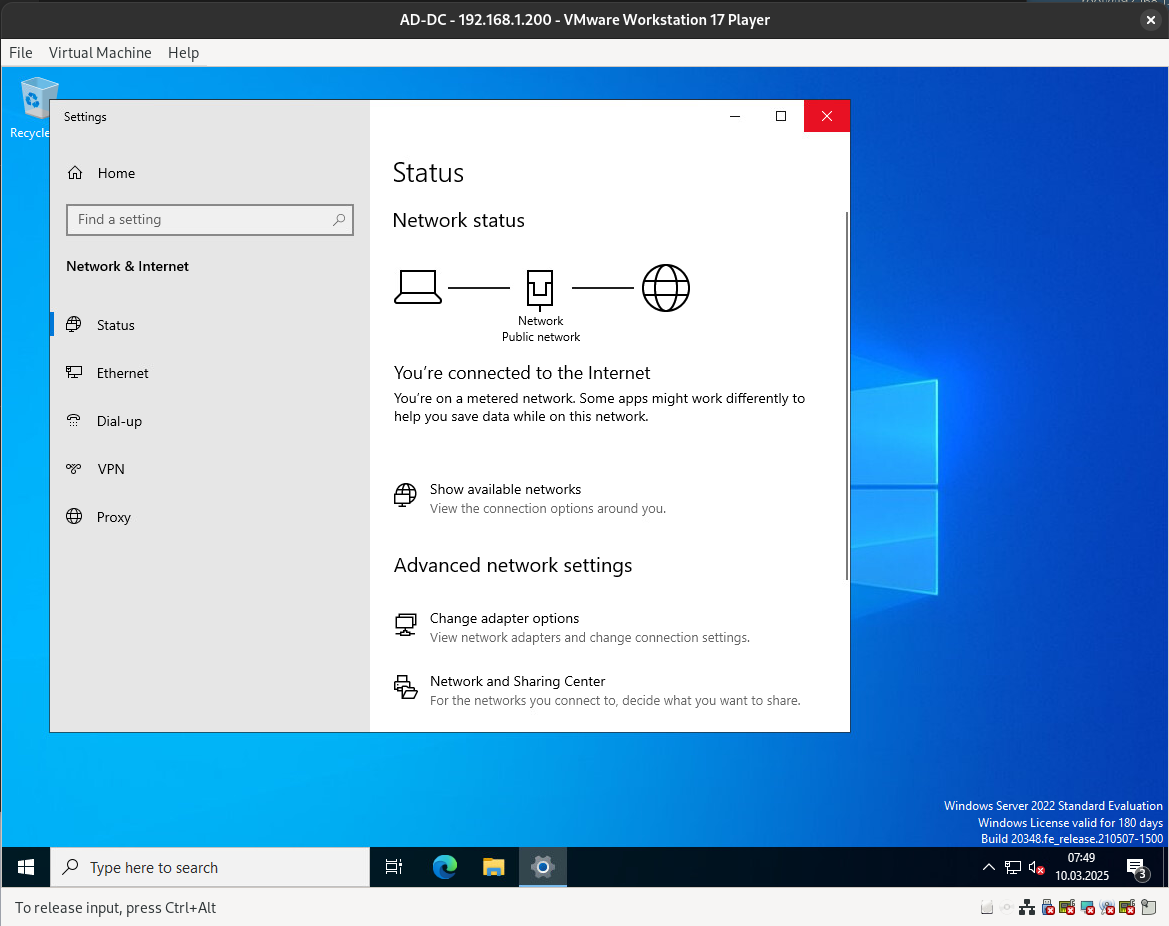
Task: Open the notification center in taskbar
Action: 1136,867
